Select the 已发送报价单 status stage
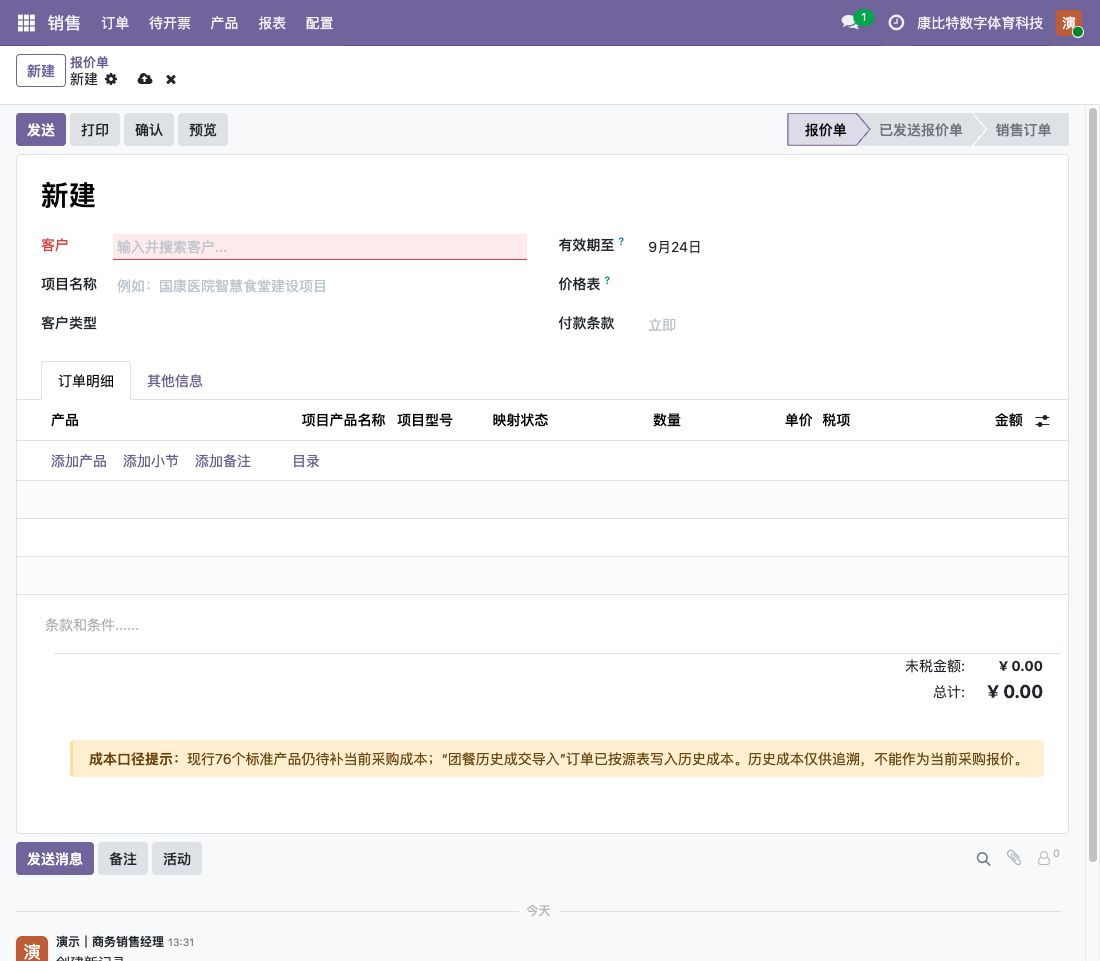Screen dimensions: 1100x961 [x=920, y=130]
